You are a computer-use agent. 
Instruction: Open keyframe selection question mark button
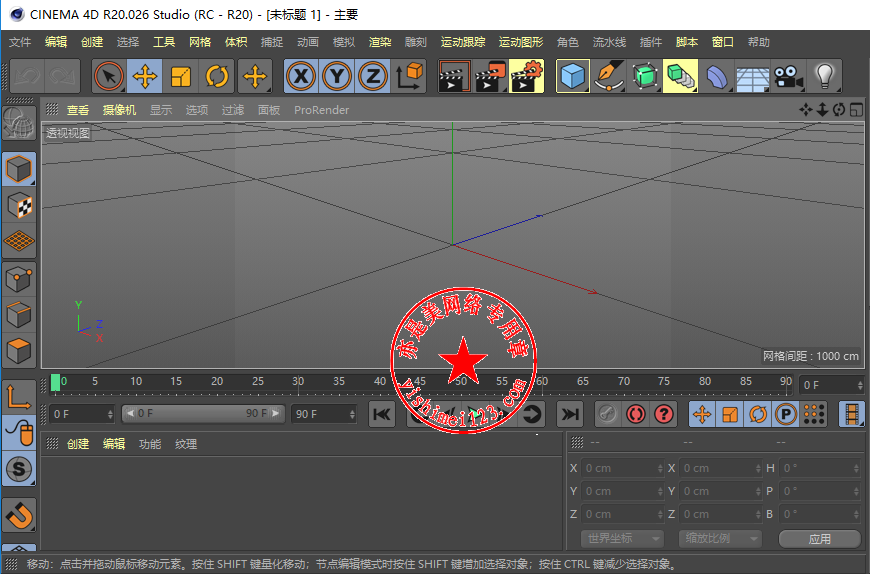pyautogui.click(x=664, y=414)
